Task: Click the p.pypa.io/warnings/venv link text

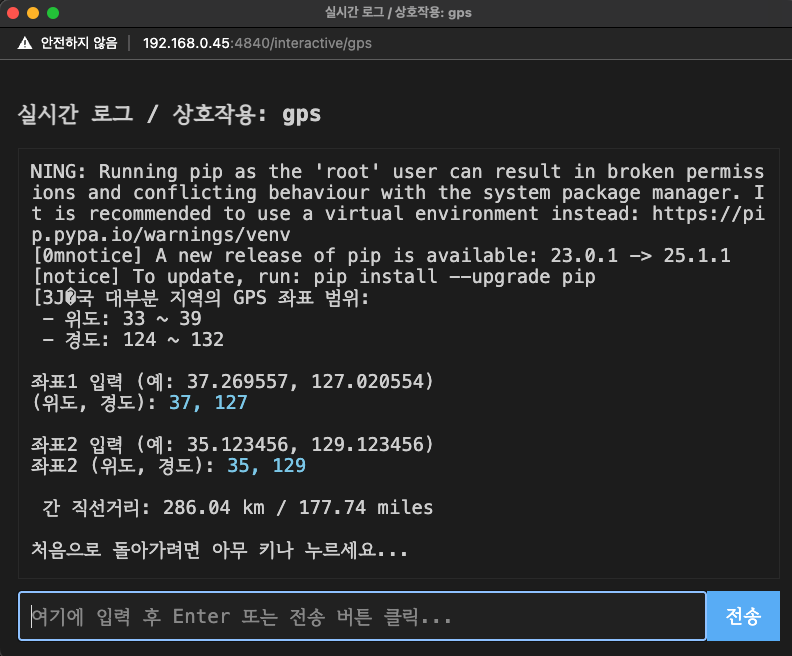Action: [x=160, y=235]
